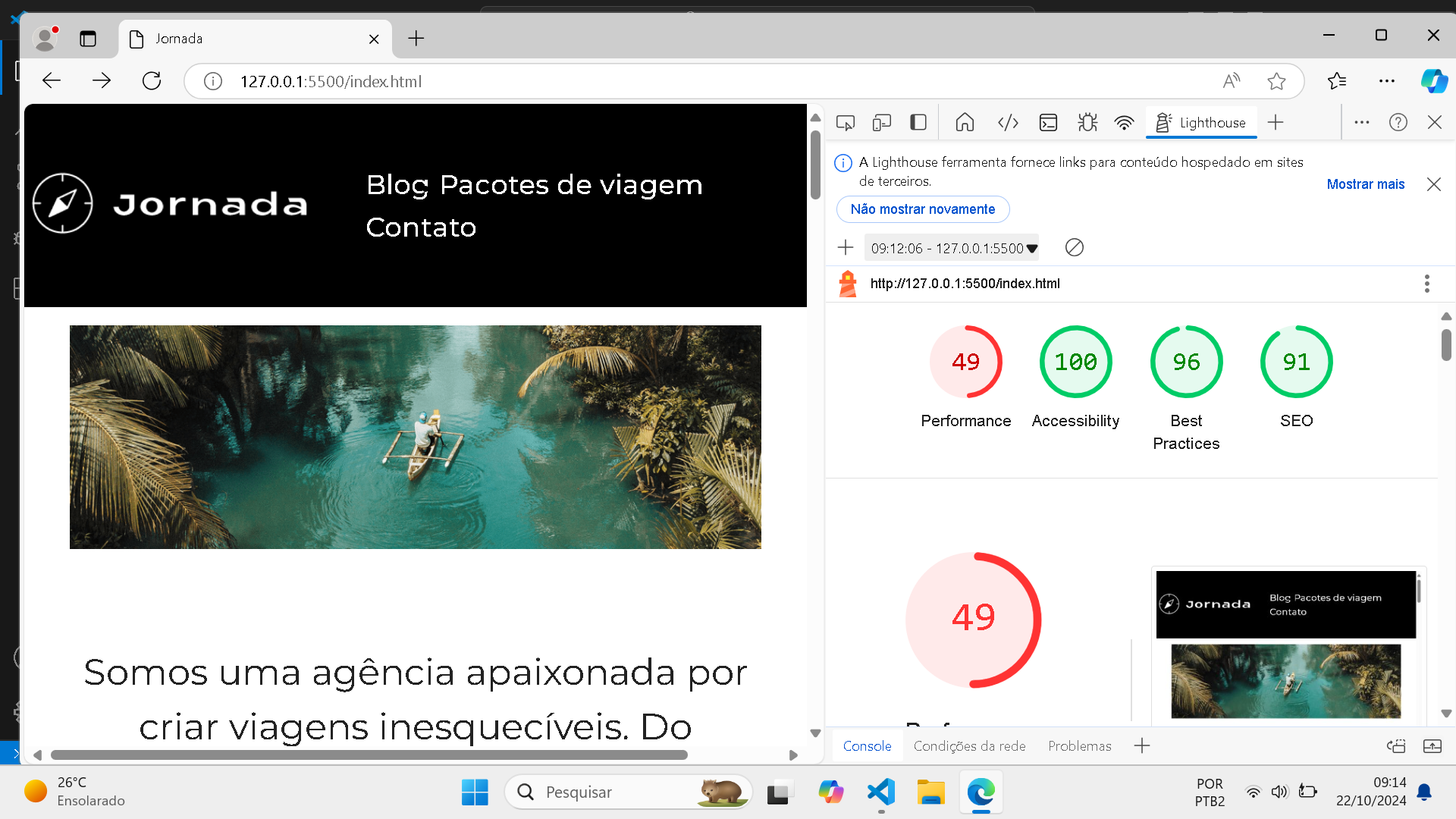Select the Lighthouse tab
1456x819 pixels.
click(x=1201, y=123)
